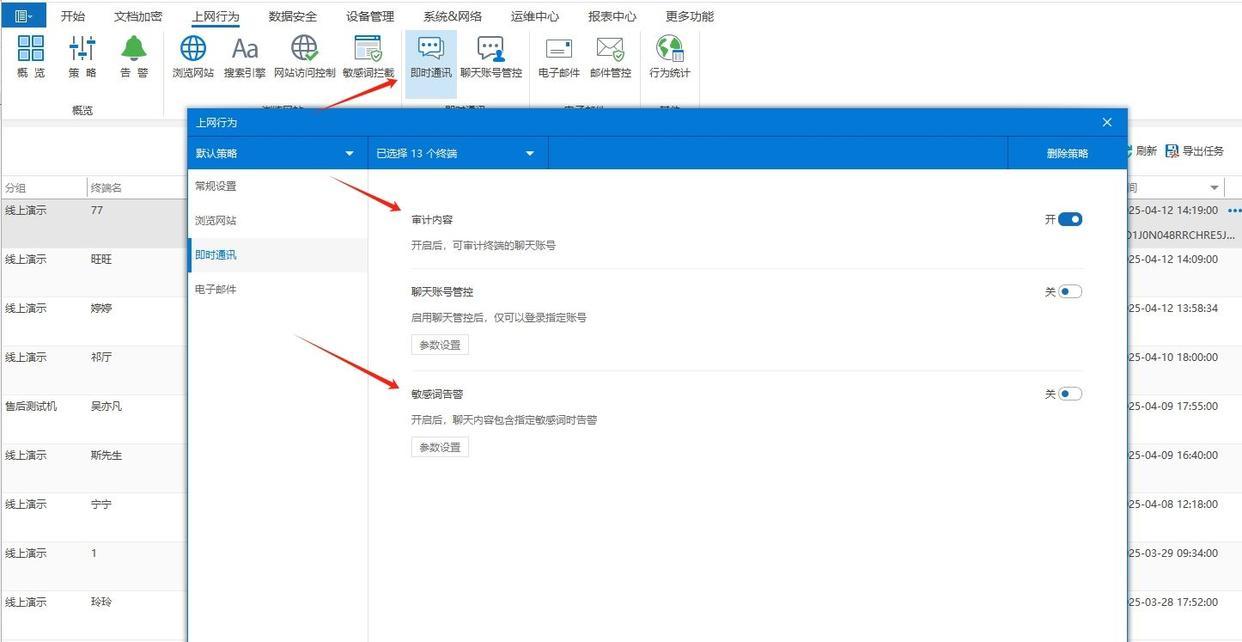
Task: Enable the 敏感词告警 toggle
Action: (1070, 394)
